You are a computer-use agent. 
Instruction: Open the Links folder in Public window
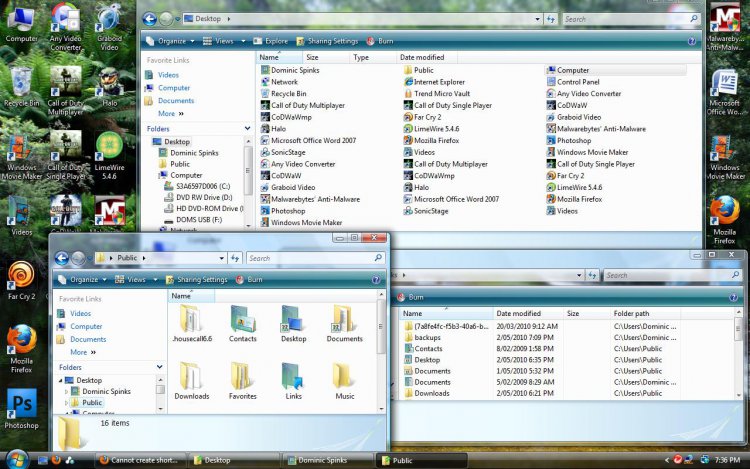[x=293, y=381]
